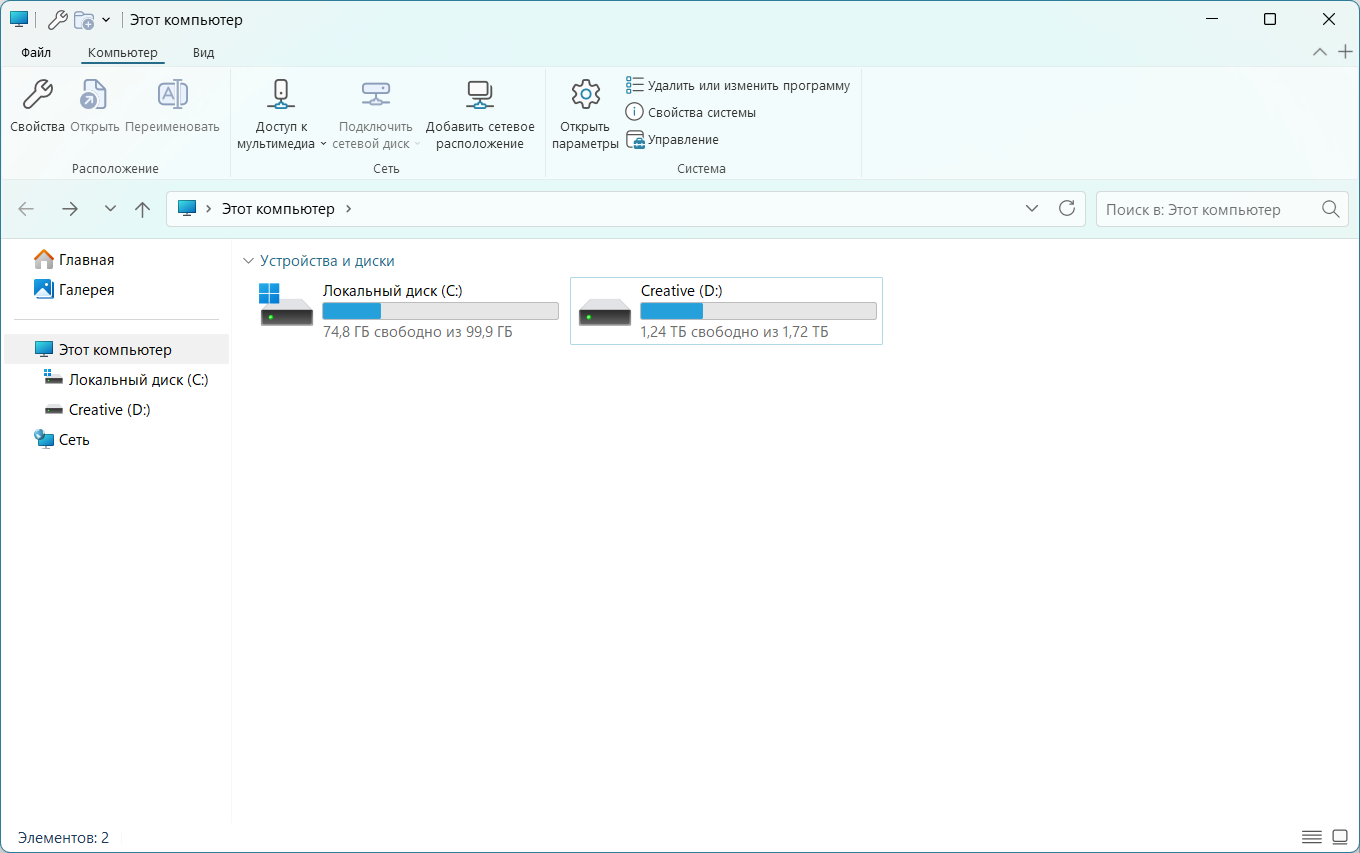Collapse Устройства и диски group
This screenshot has width=1360, height=853.
pyautogui.click(x=249, y=261)
